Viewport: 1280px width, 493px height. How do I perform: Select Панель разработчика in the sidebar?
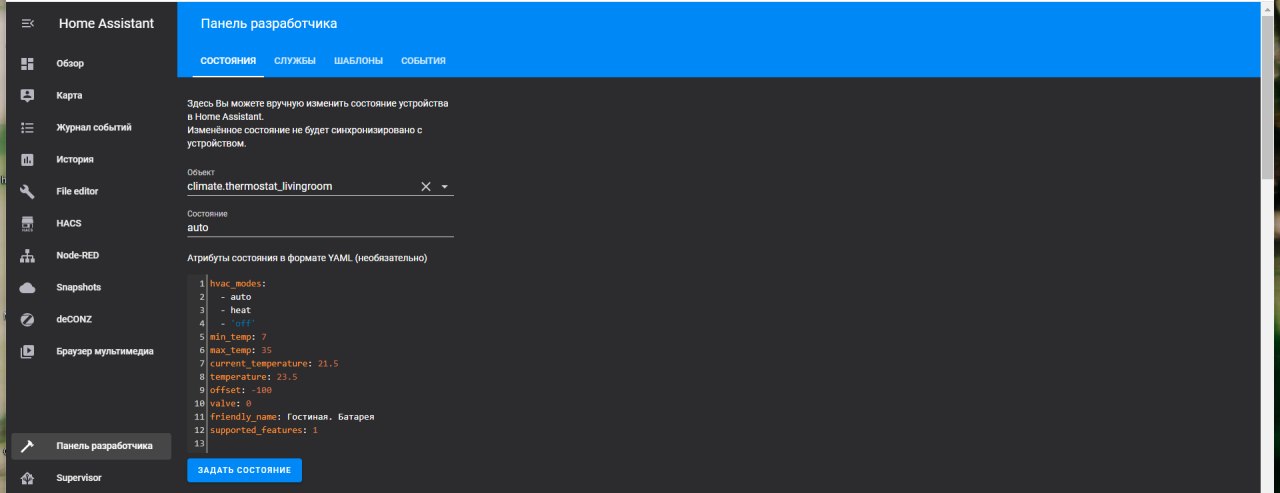pos(92,446)
